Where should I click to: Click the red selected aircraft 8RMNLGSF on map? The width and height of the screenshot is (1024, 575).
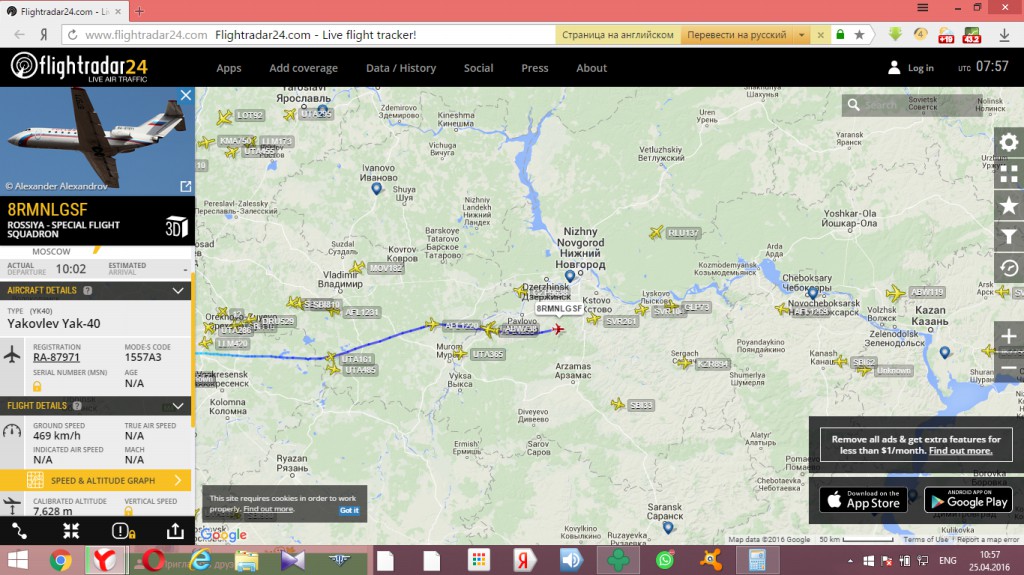coord(558,328)
